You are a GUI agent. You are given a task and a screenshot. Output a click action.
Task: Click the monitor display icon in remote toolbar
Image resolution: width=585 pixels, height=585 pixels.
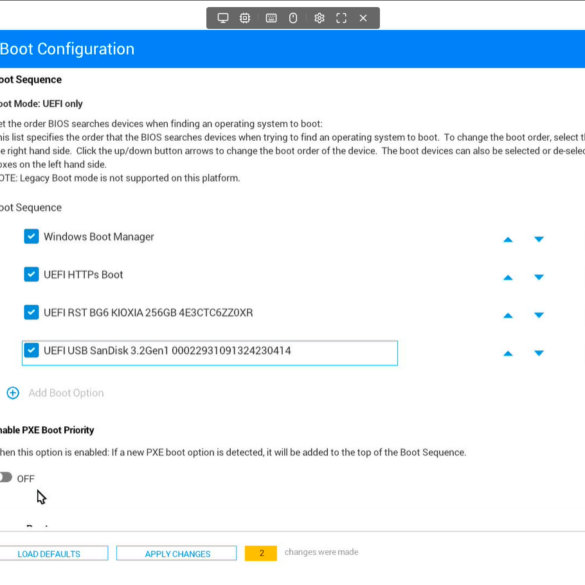223,18
